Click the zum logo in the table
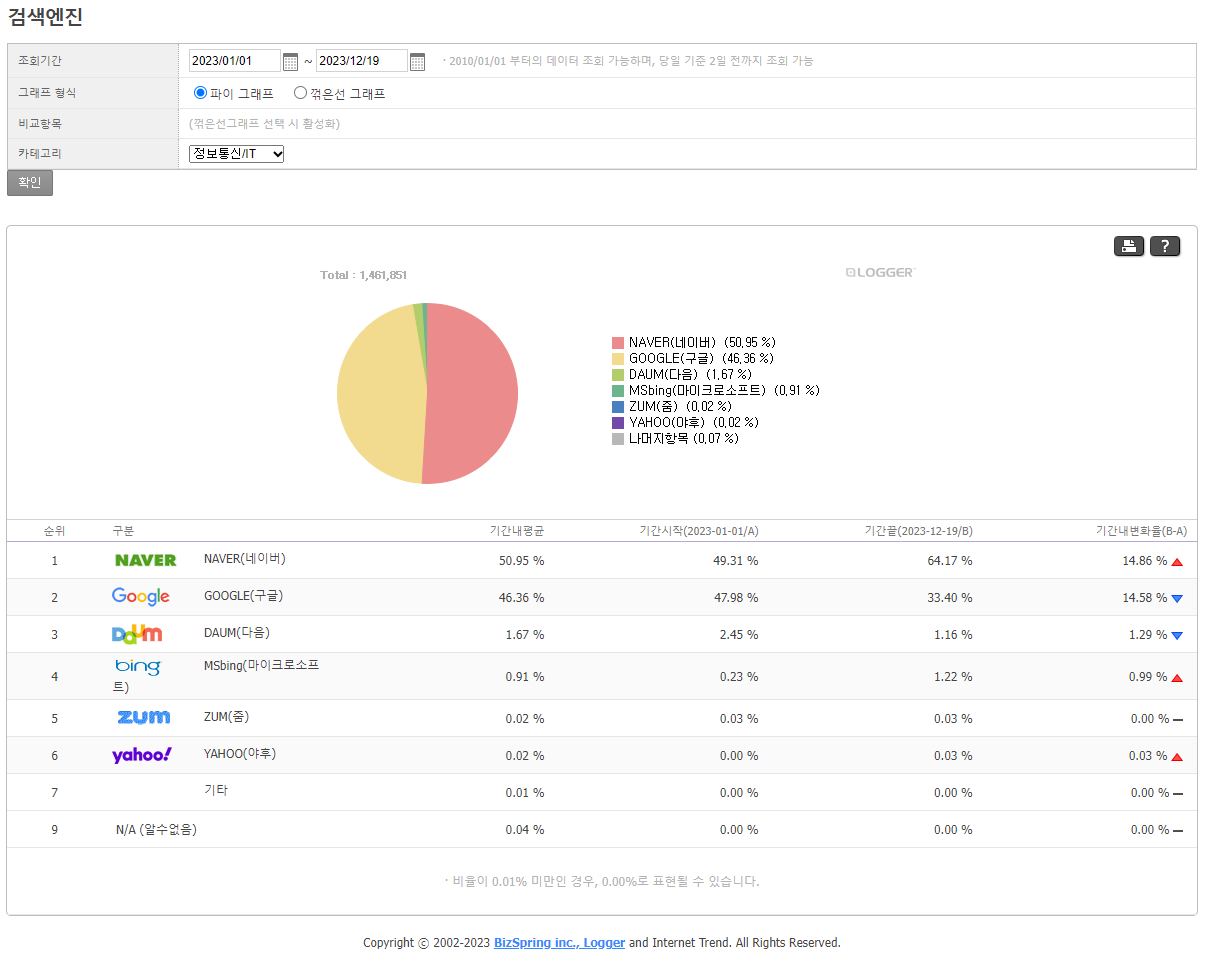 tap(144, 718)
